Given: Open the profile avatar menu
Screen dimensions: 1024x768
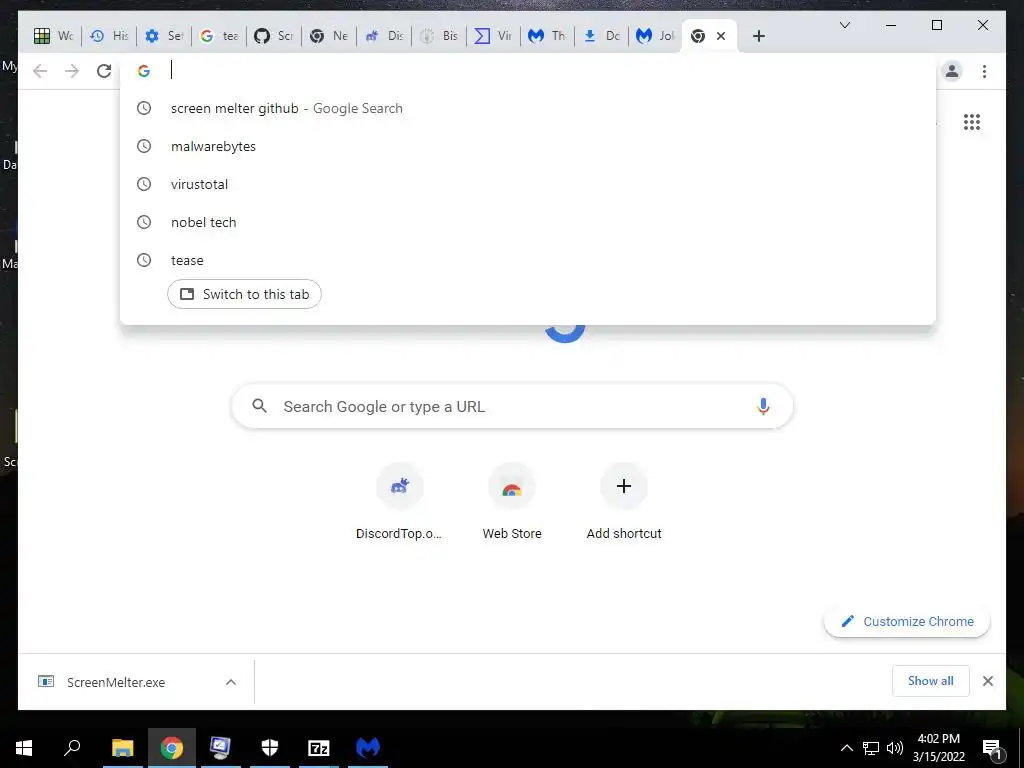Looking at the screenshot, I should [952, 71].
